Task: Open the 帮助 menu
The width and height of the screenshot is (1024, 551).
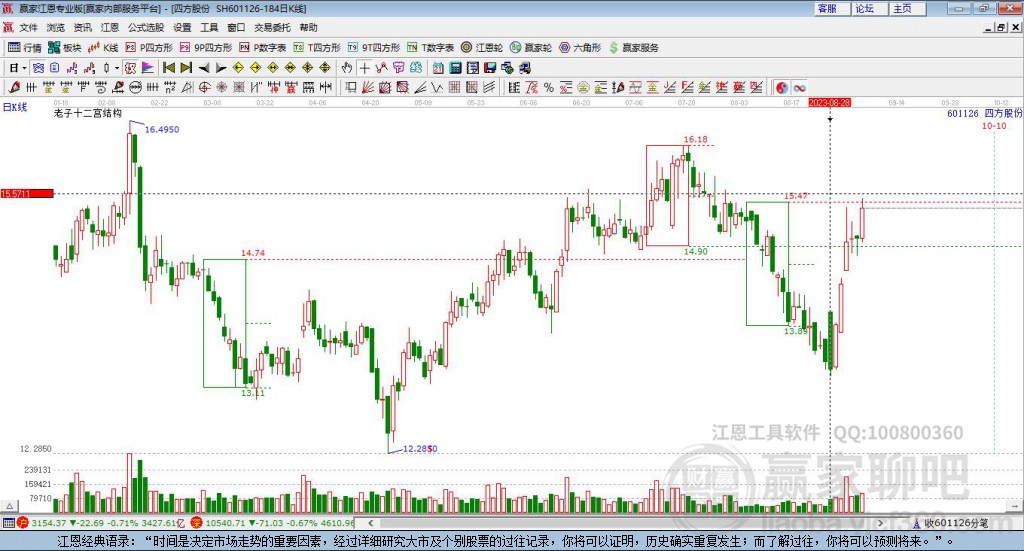Action: pos(308,27)
